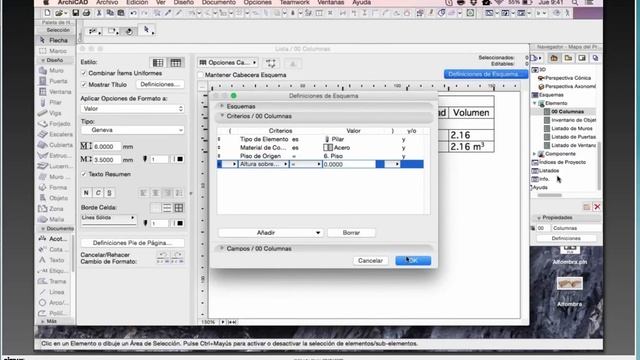Select the Objeto tool

(x=55, y=198)
